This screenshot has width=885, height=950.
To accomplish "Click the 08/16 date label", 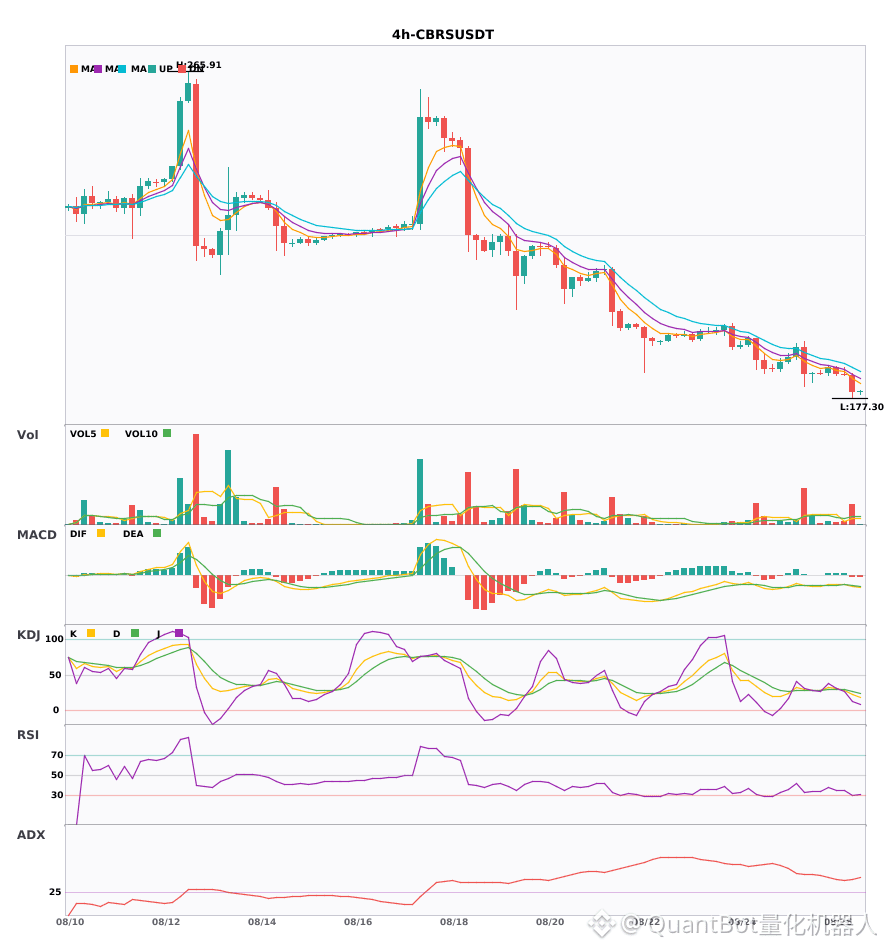I will pos(358,922).
